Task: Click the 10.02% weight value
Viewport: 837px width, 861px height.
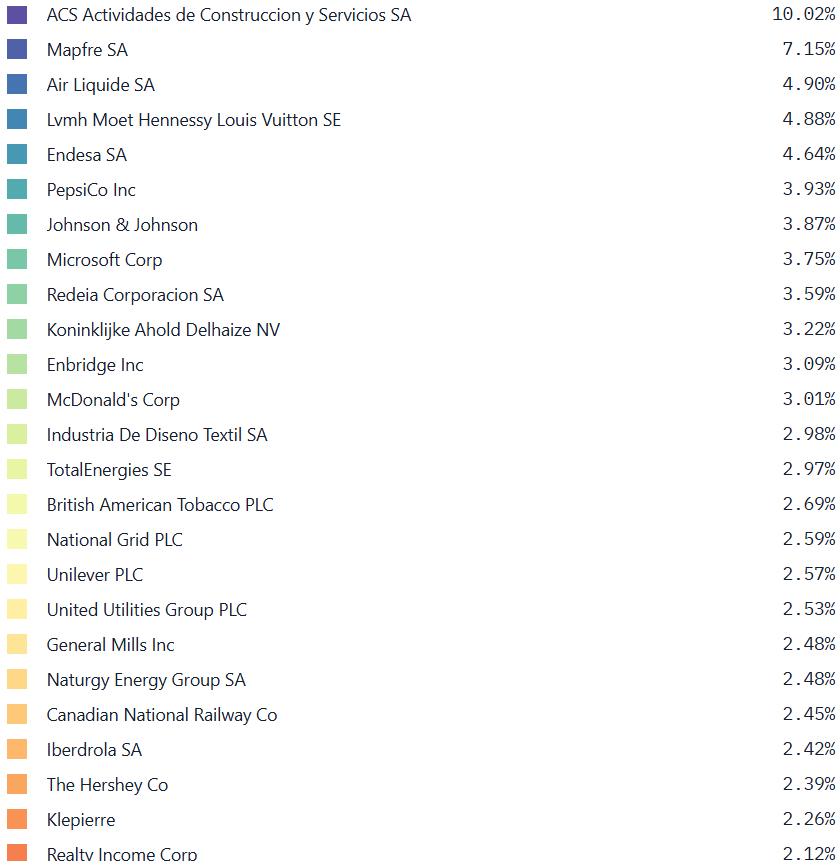Action: 803,14
